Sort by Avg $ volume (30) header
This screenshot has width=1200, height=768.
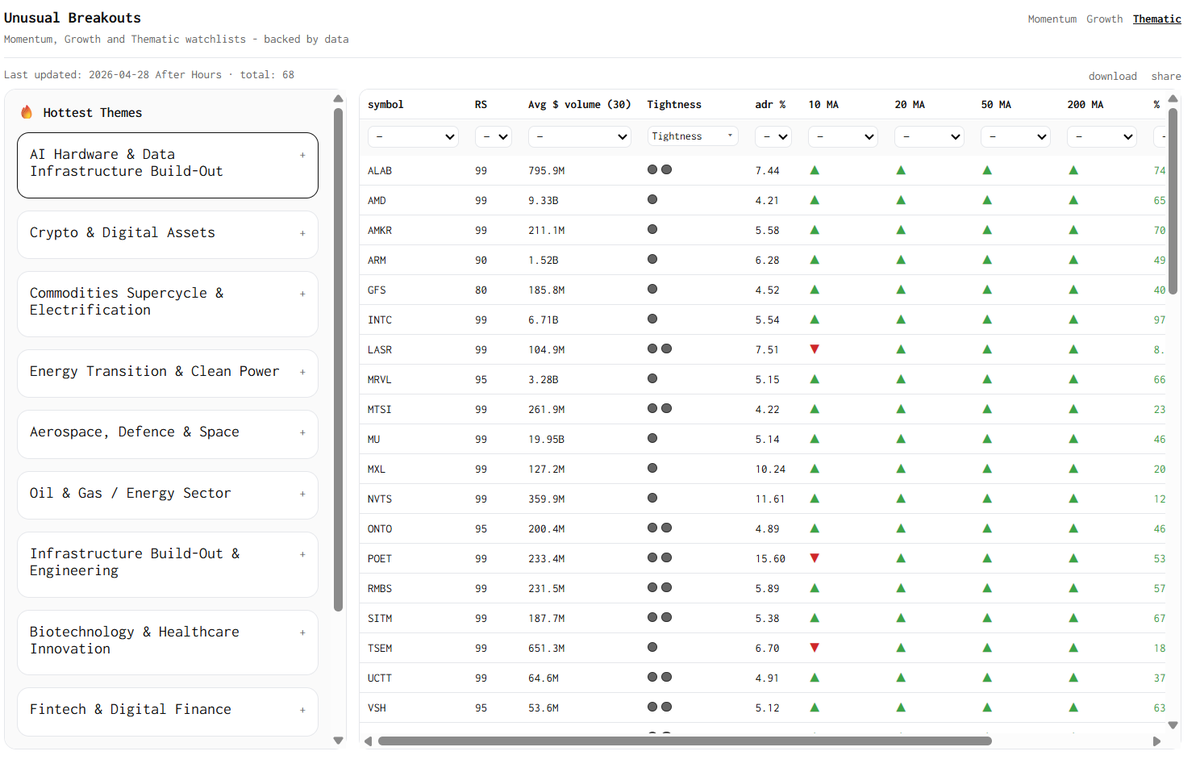(x=580, y=104)
